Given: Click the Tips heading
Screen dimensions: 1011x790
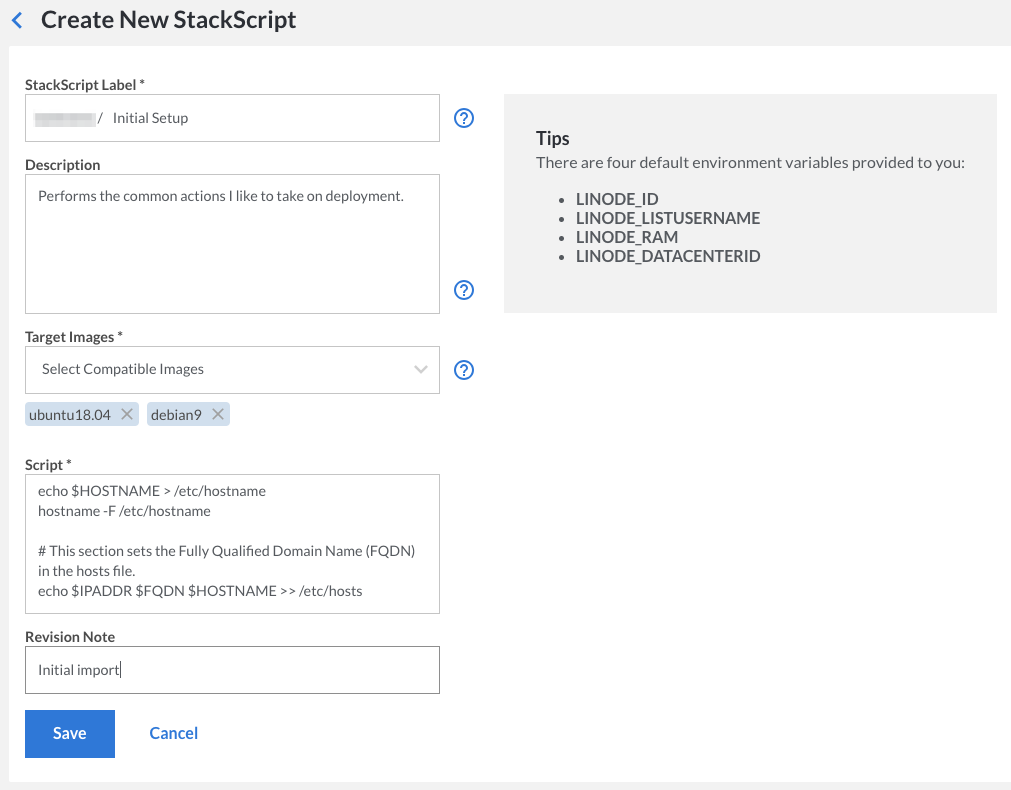Looking at the screenshot, I should tap(552, 139).
